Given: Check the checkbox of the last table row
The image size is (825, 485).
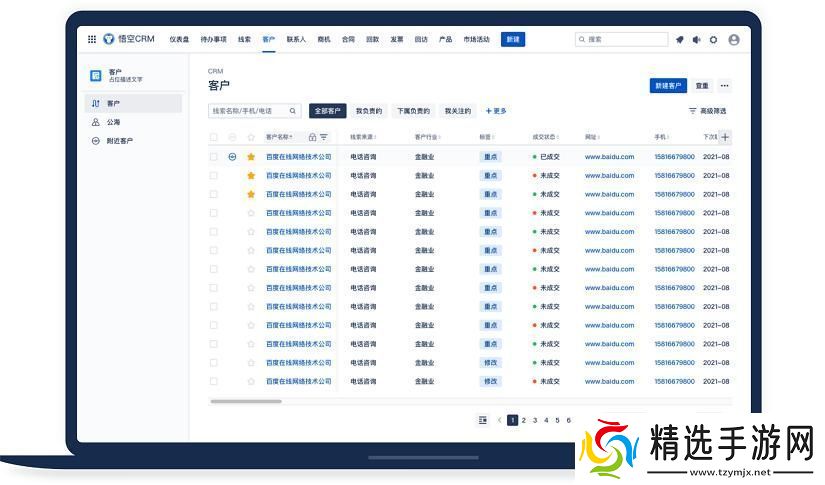Looking at the screenshot, I should click(x=214, y=381).
